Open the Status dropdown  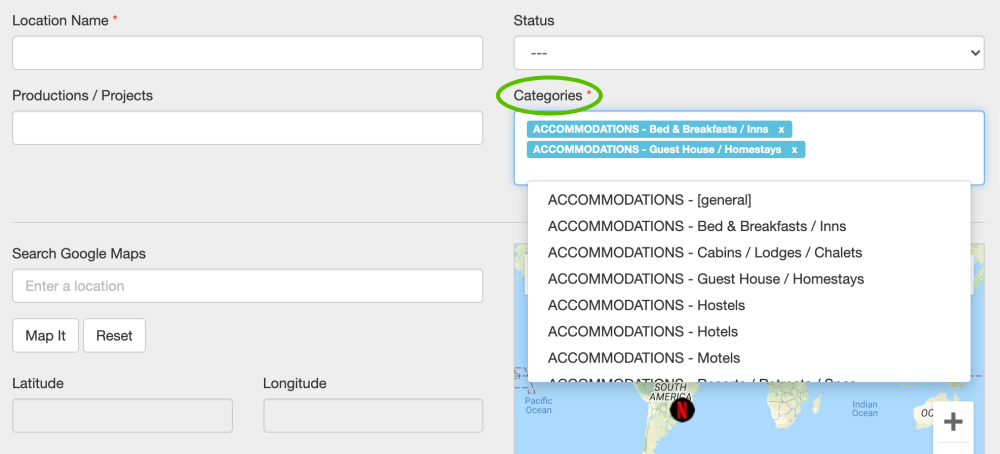coord(748,53)
